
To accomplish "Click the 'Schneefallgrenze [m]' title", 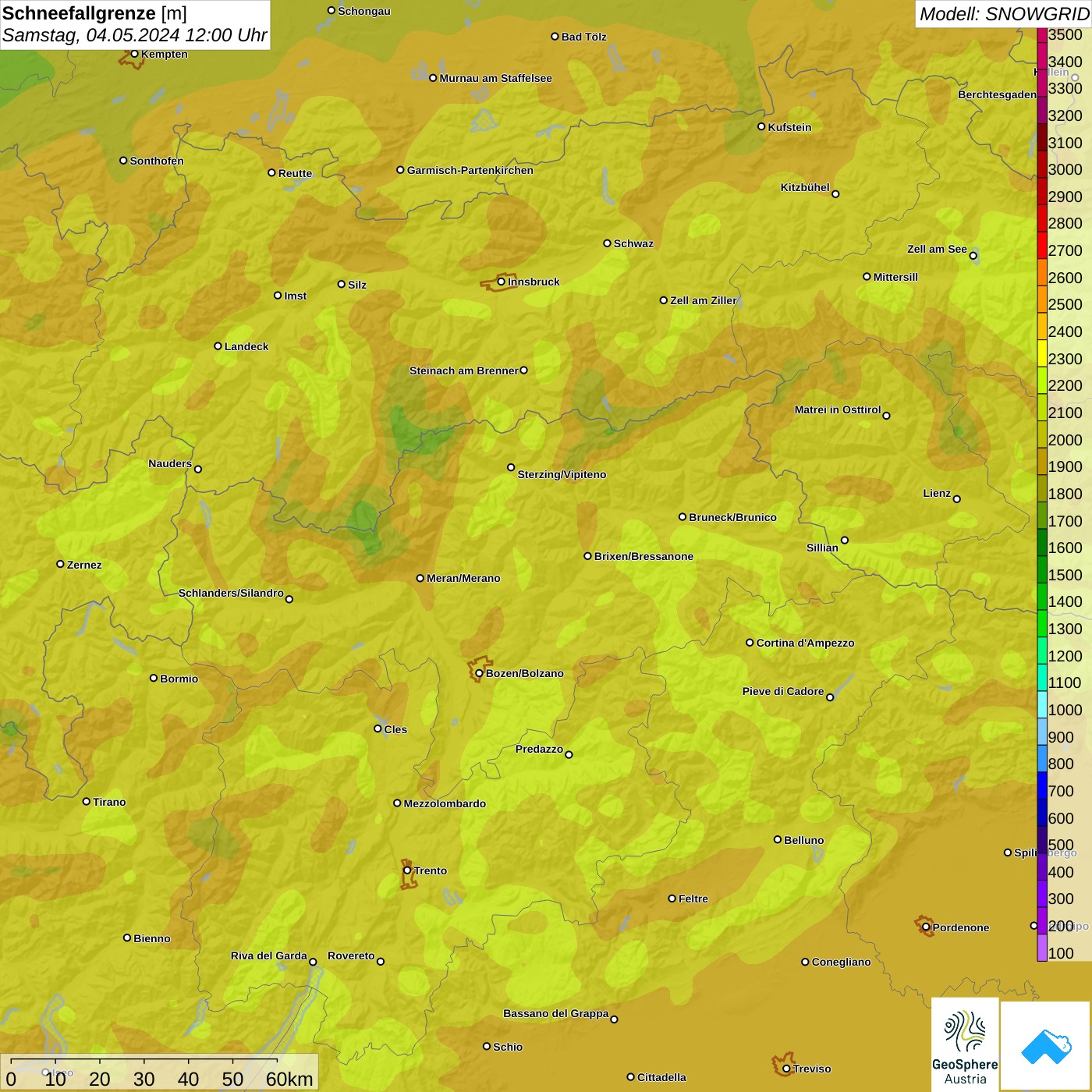I will 94,13.
